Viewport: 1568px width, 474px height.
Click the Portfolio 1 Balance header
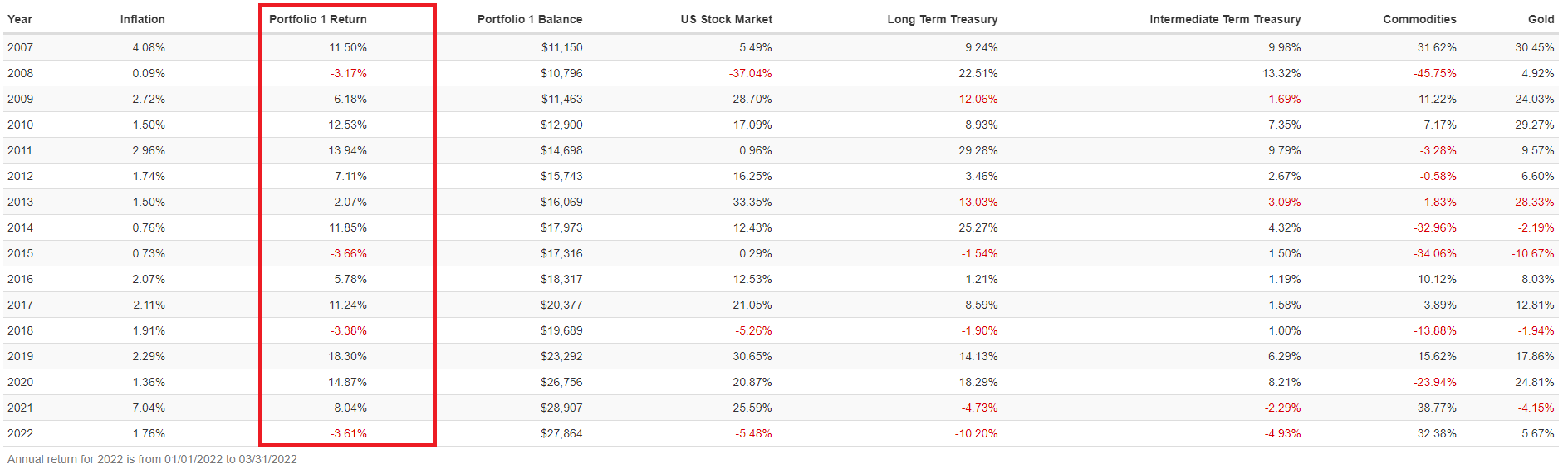pos(529,19)
